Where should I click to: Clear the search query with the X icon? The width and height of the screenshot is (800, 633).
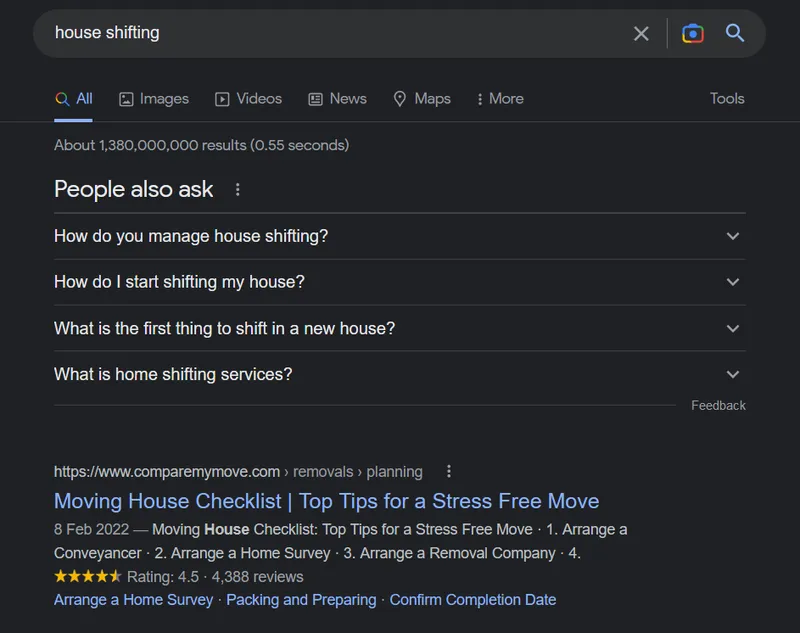(x=641, y=33)
